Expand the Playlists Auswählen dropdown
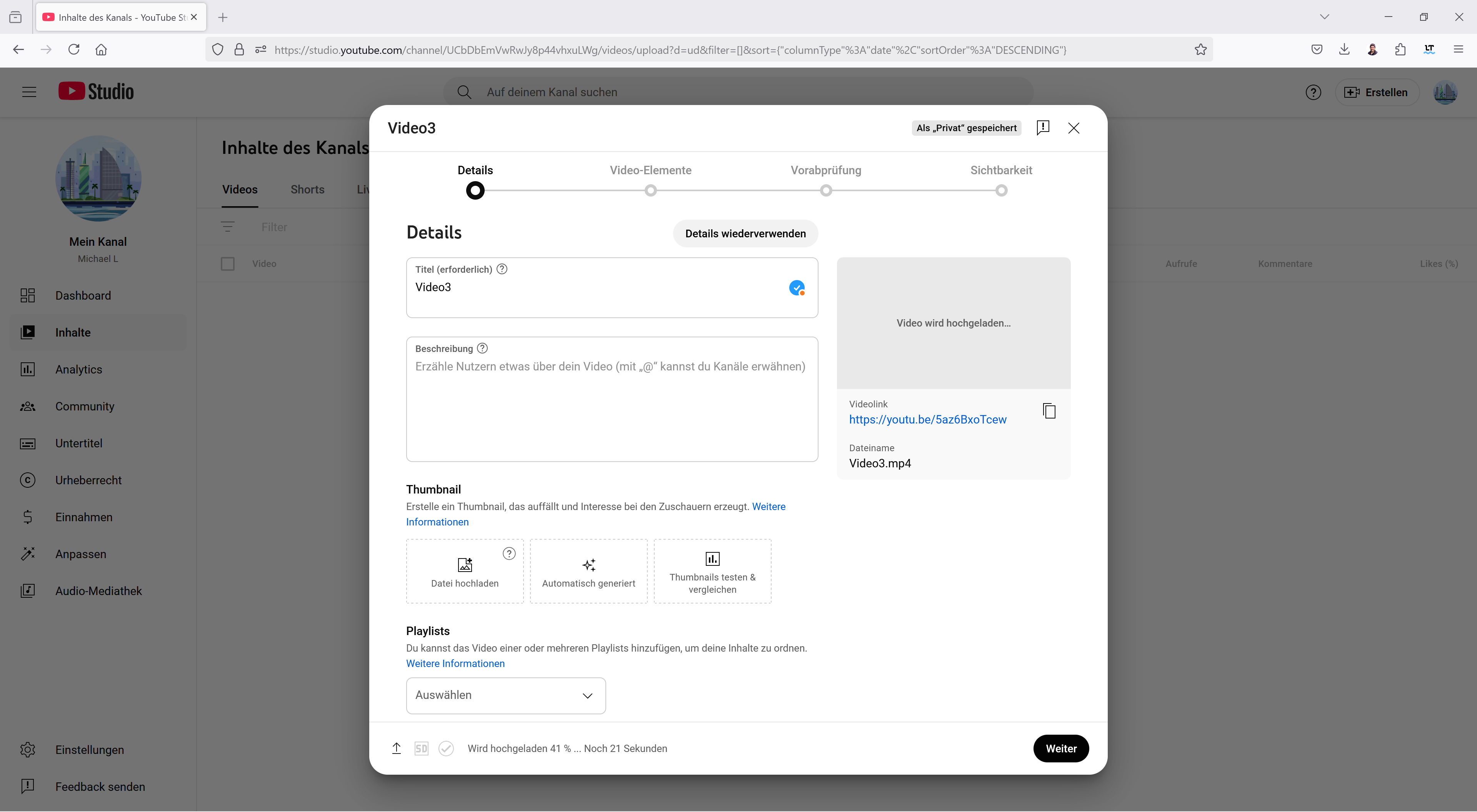The width and height of the screenshot is (1477, 812). pos(506,695)
